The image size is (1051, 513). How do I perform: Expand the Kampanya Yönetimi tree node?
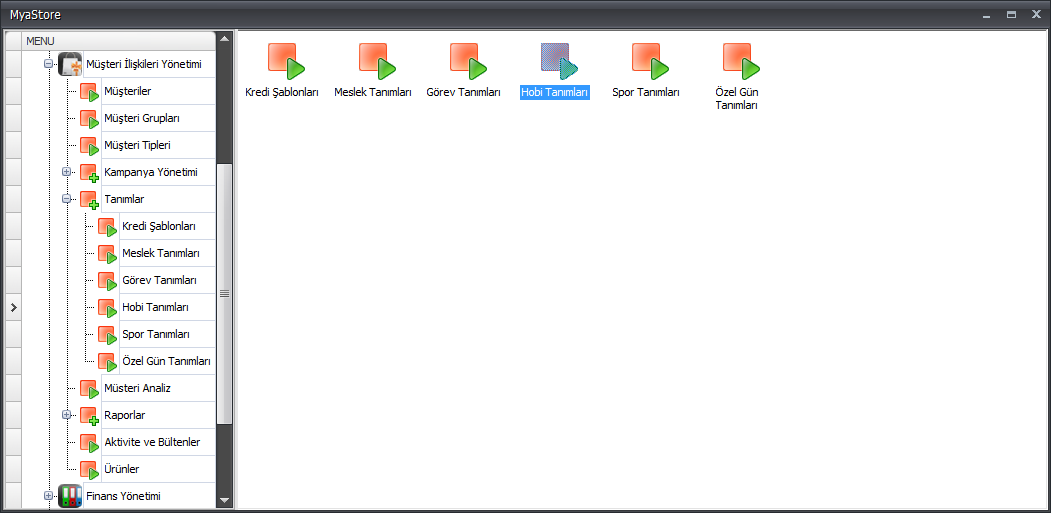point(66,172)
